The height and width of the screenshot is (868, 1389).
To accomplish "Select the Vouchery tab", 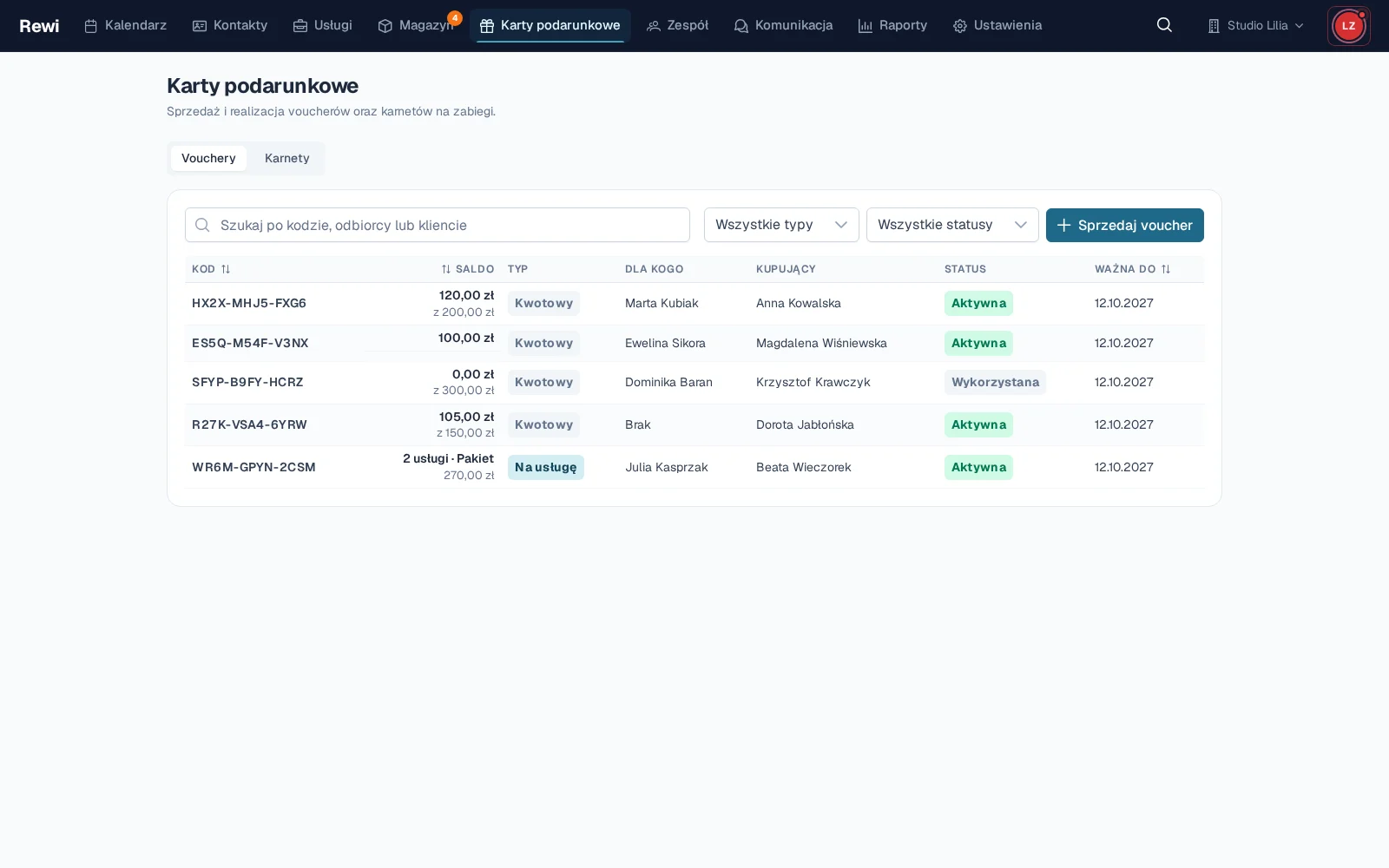I will [208, 158].
